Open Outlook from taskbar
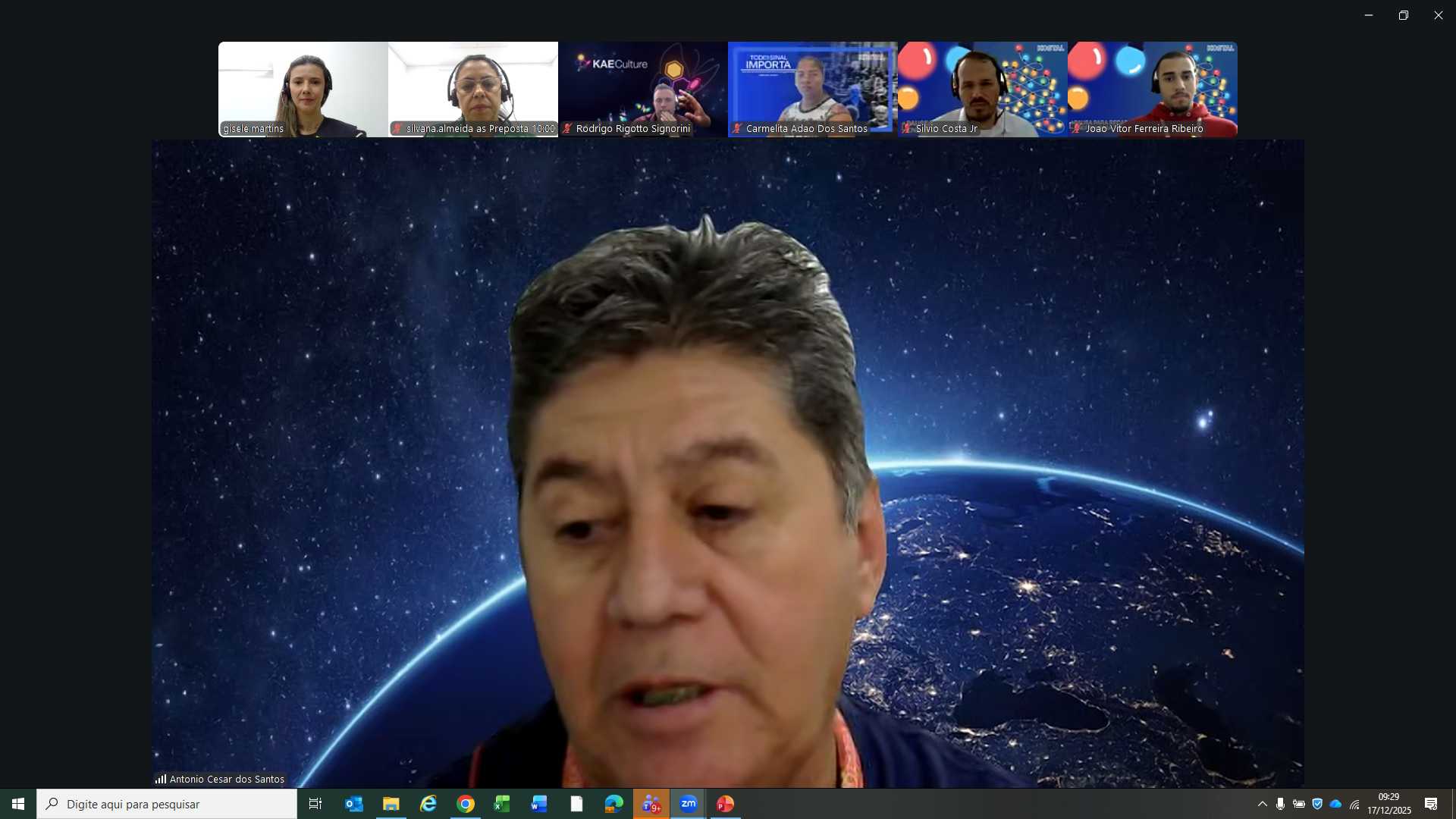1456x819 pixels. click(x=354, y=804)
